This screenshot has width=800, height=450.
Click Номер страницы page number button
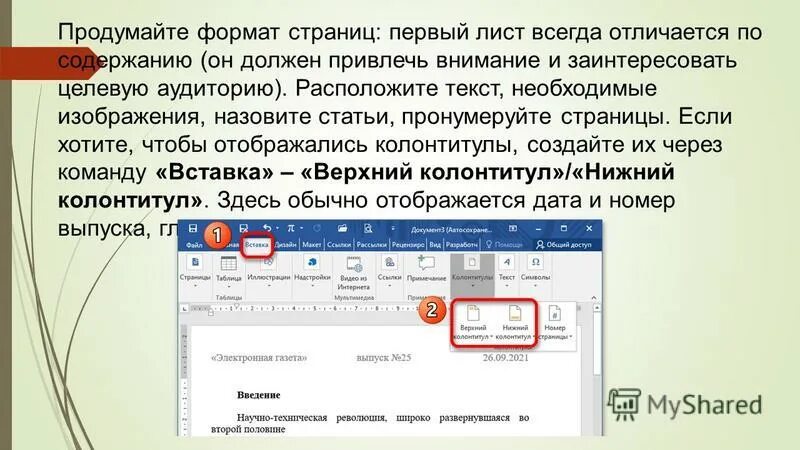click(555, 323)
